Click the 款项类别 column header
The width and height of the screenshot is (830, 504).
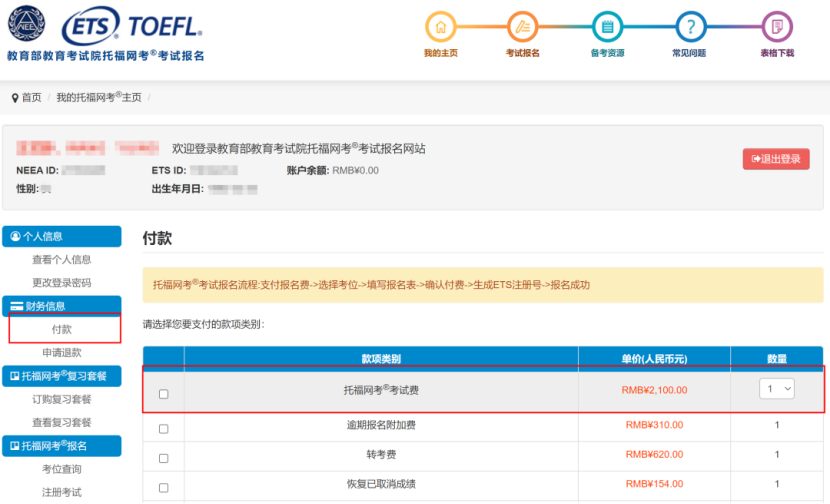point(381,359)
